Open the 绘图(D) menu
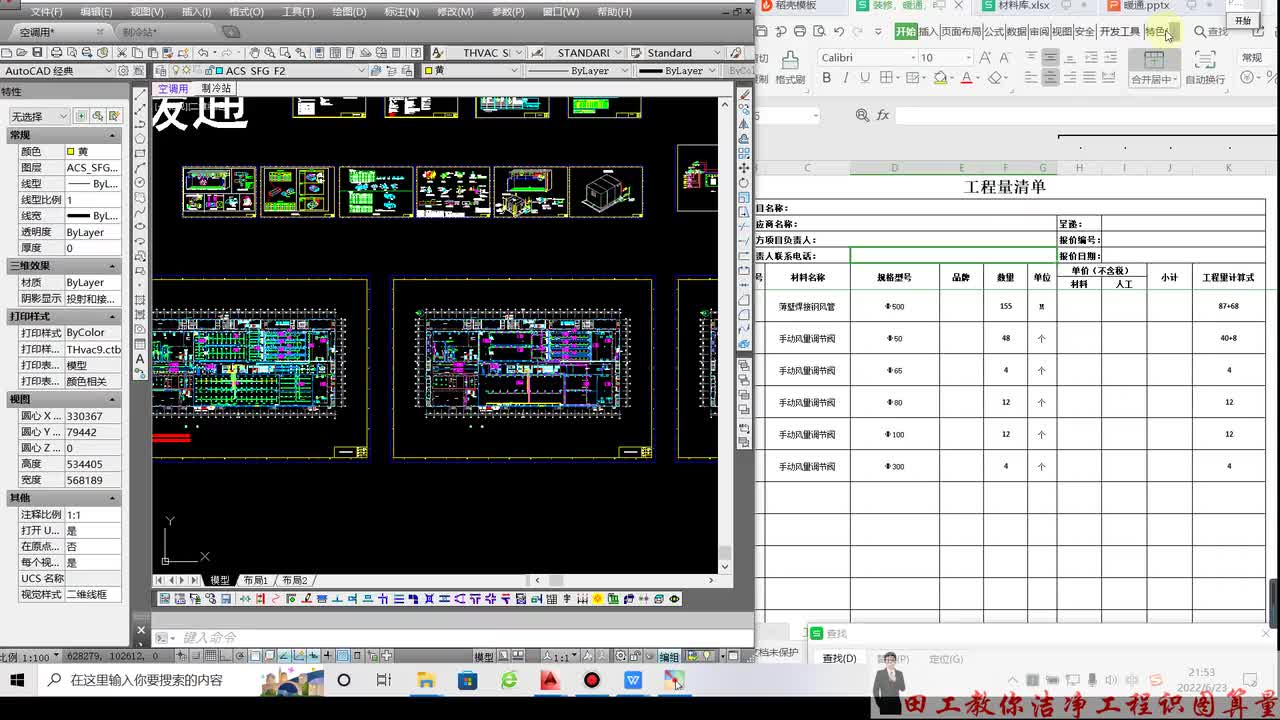The width and height of the screenshot is (1280, 720). pyautogui.click(x=349, y=12)
